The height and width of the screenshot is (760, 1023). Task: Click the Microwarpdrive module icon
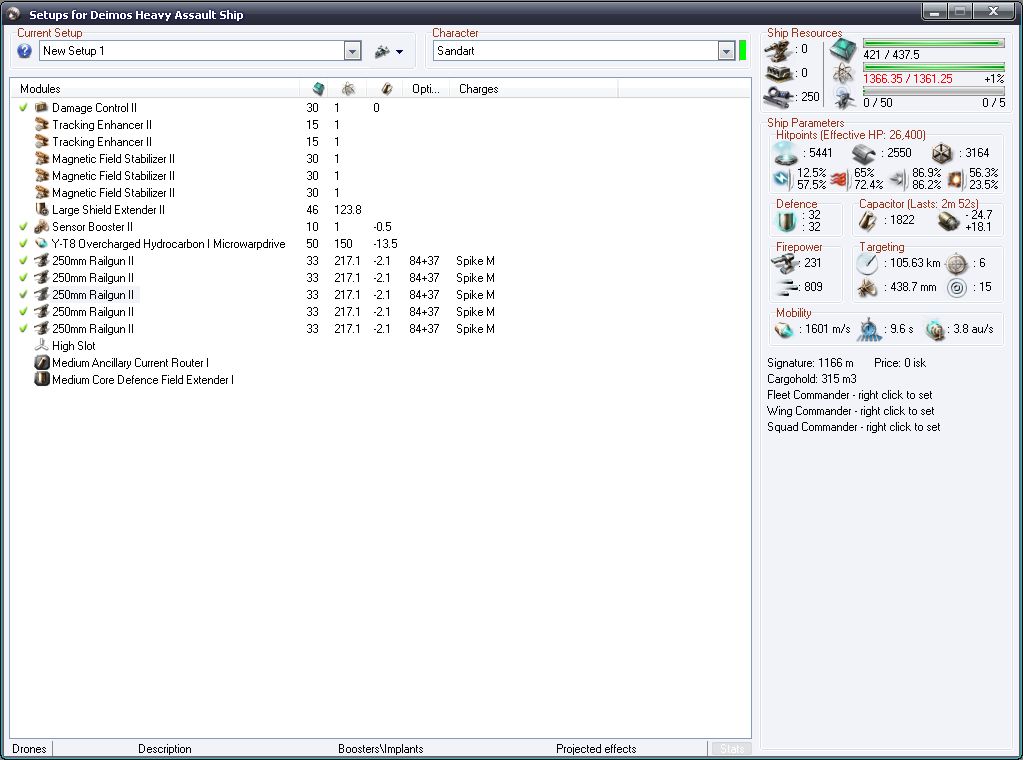[42, 243]
